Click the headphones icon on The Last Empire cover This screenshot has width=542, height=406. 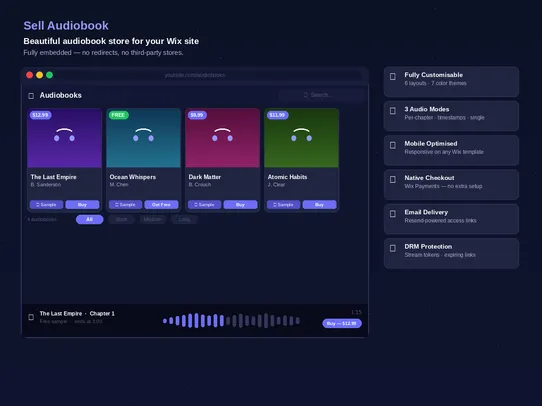(x=64, y=135)
